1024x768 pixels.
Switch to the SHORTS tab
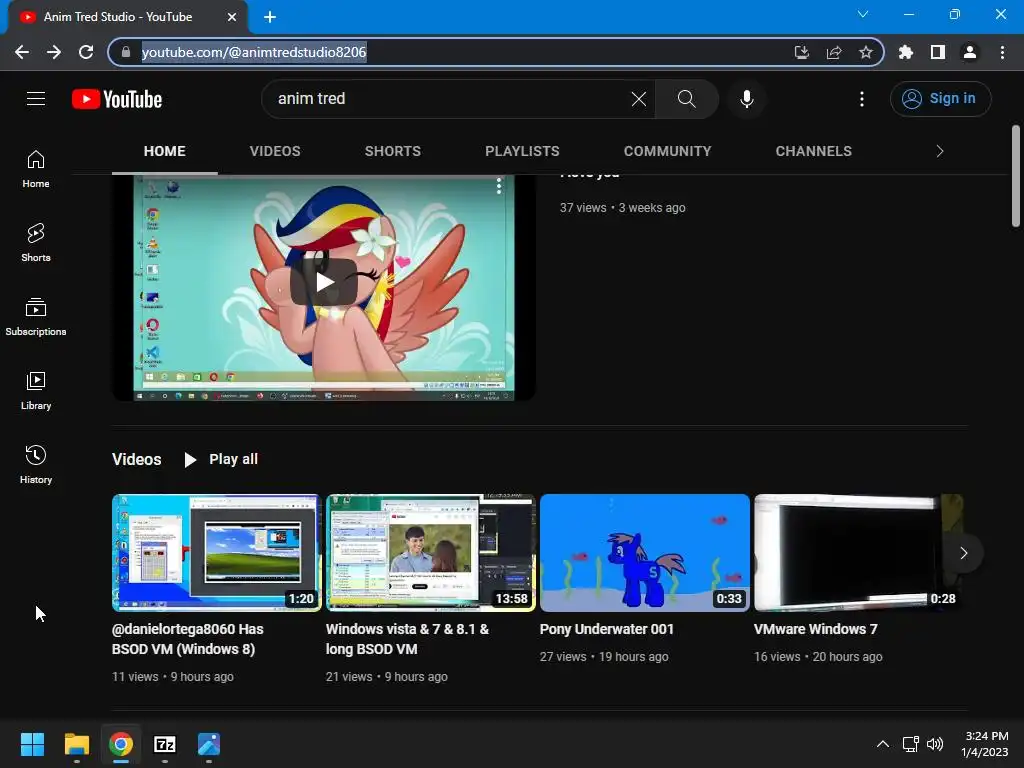point(392,151)
